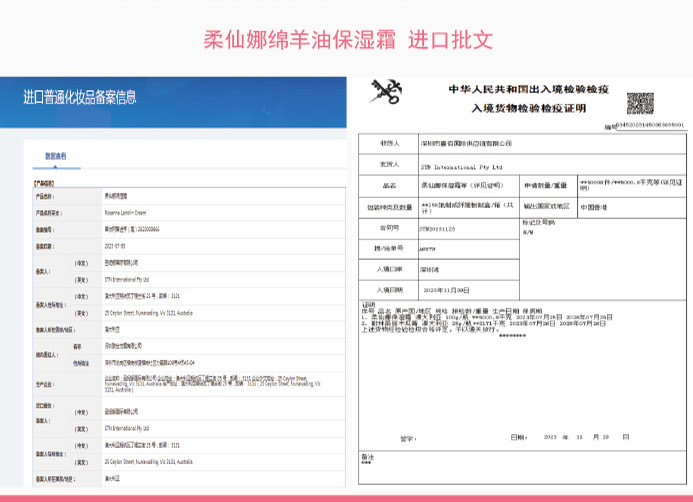Click the 收货人 label cell
This screenshot has width=693, height=502.
tap(389, 143)
